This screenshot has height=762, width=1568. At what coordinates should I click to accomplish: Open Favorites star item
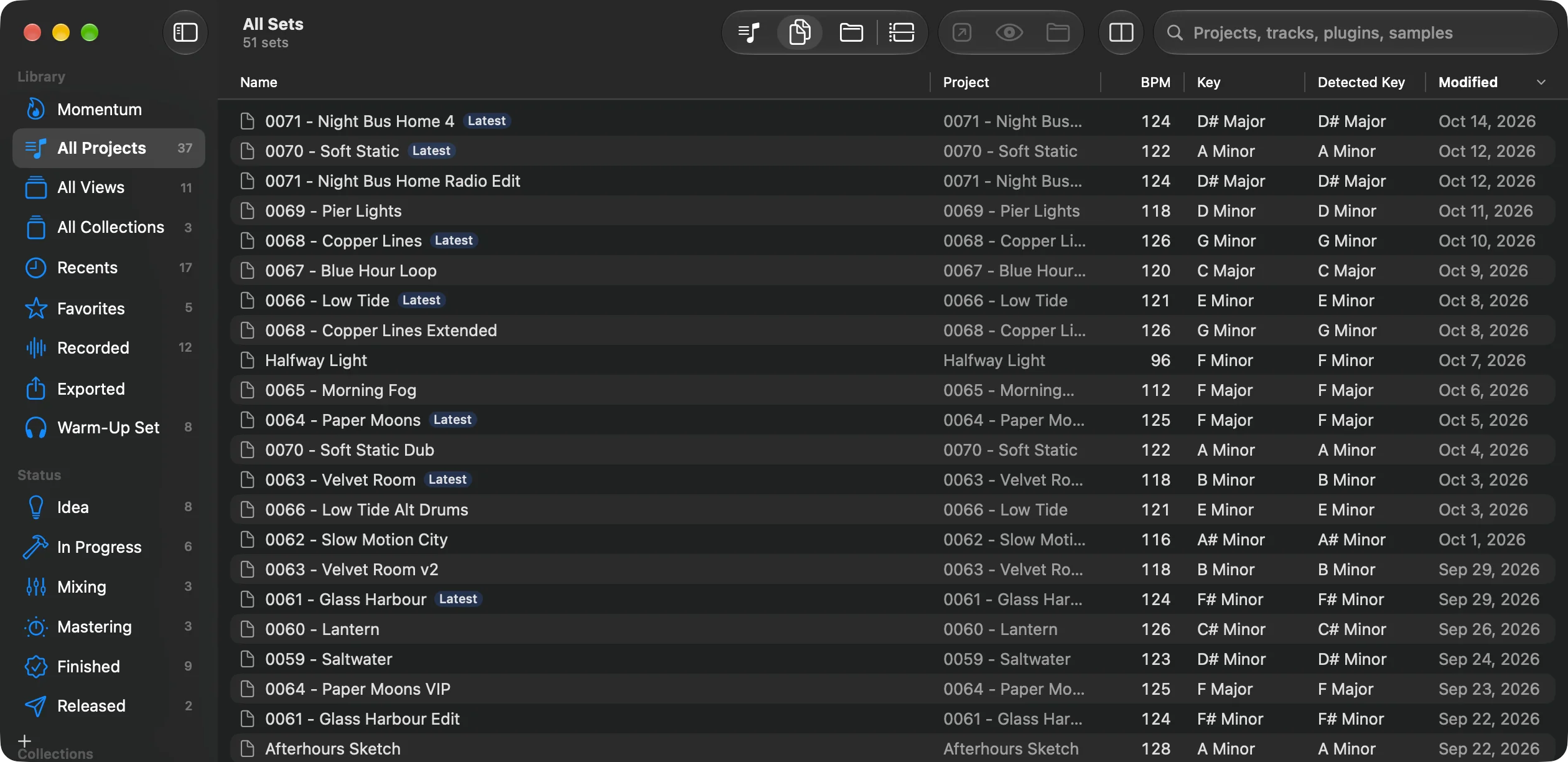[109, 308]
